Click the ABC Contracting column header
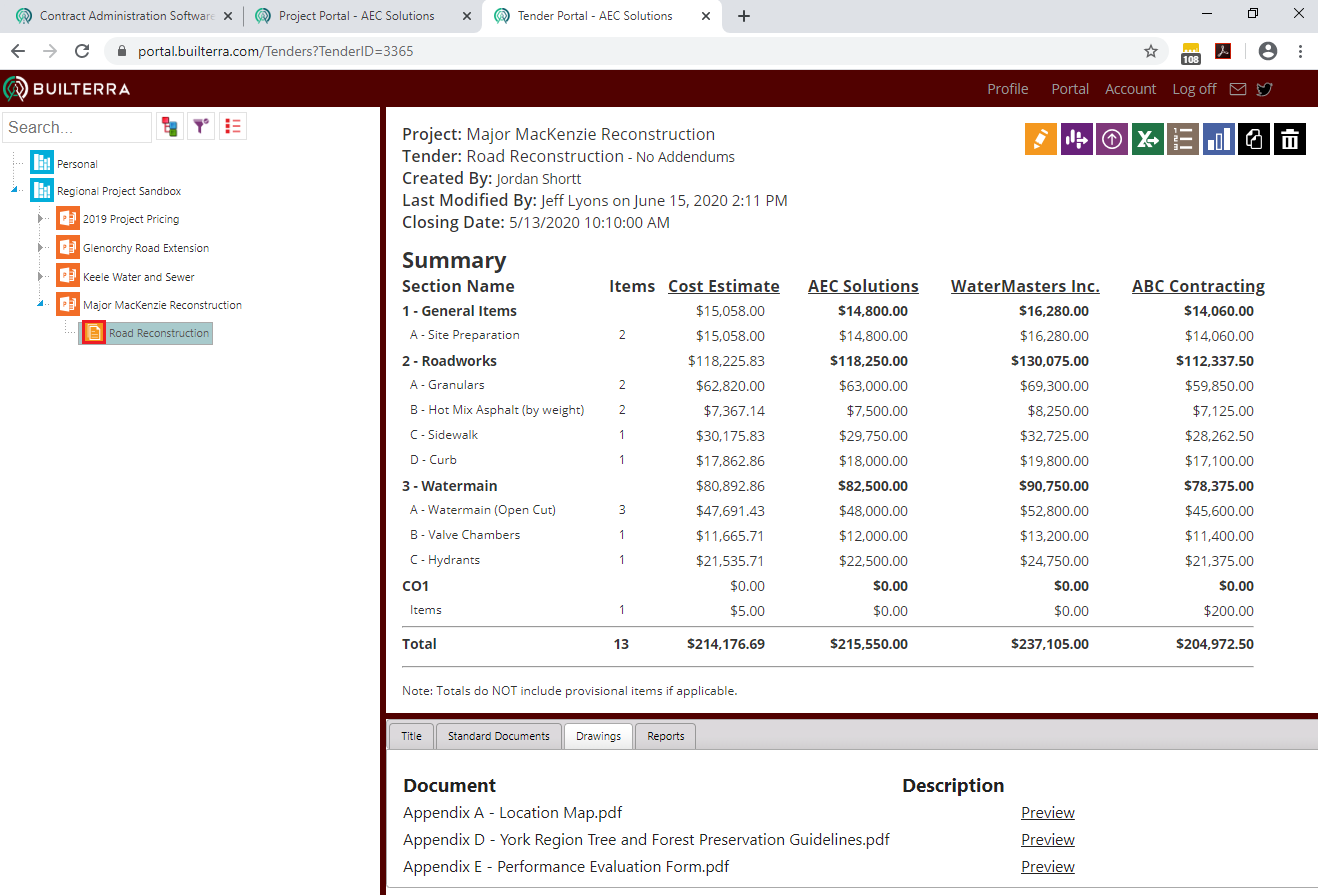This screenshot has height=895, width=1318. tap(1198, 286)
